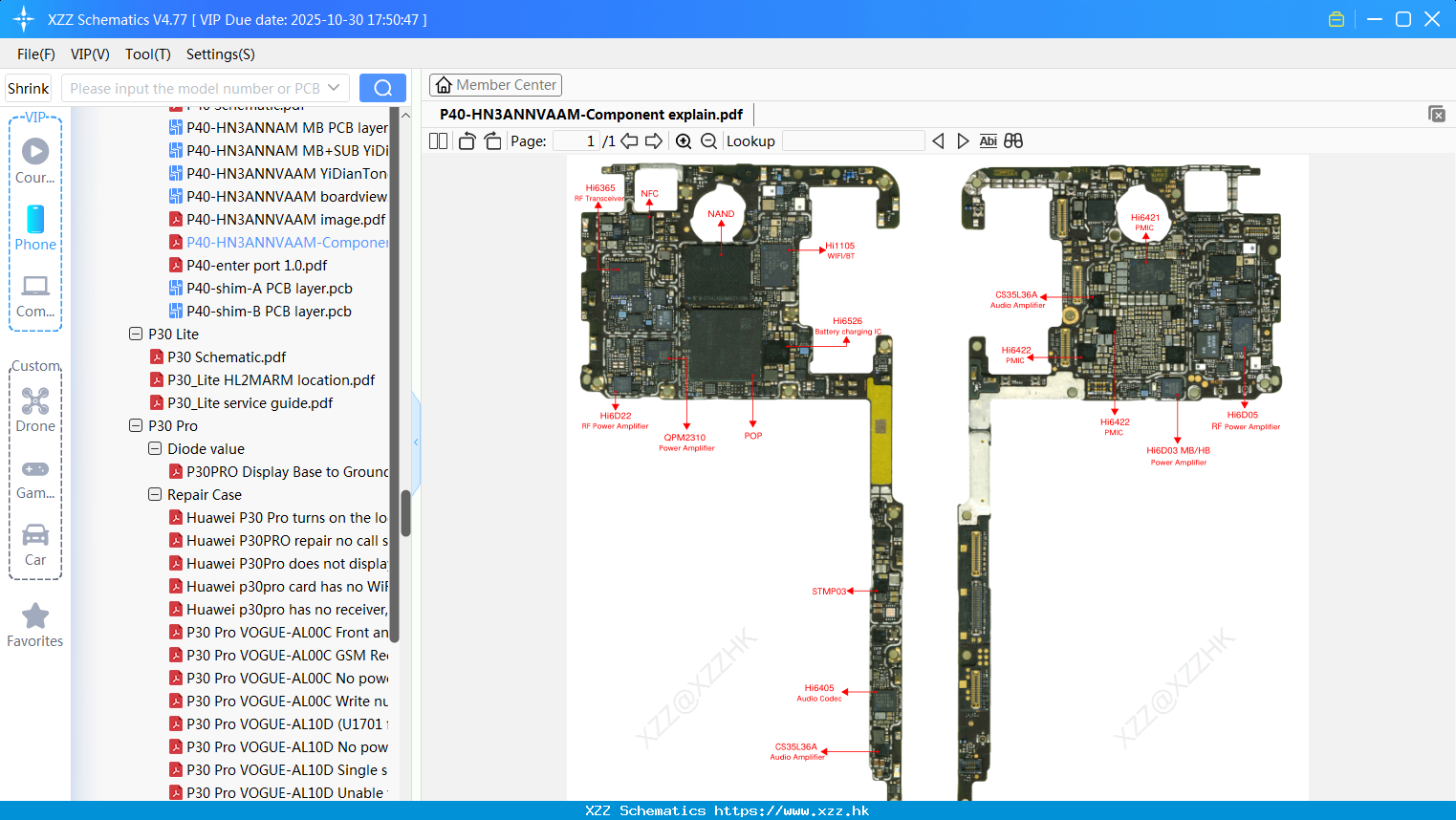Viewport: 1456px width, 820px height.
Task: Open P30PRO Display Base to Ground file
Action: 278,471
